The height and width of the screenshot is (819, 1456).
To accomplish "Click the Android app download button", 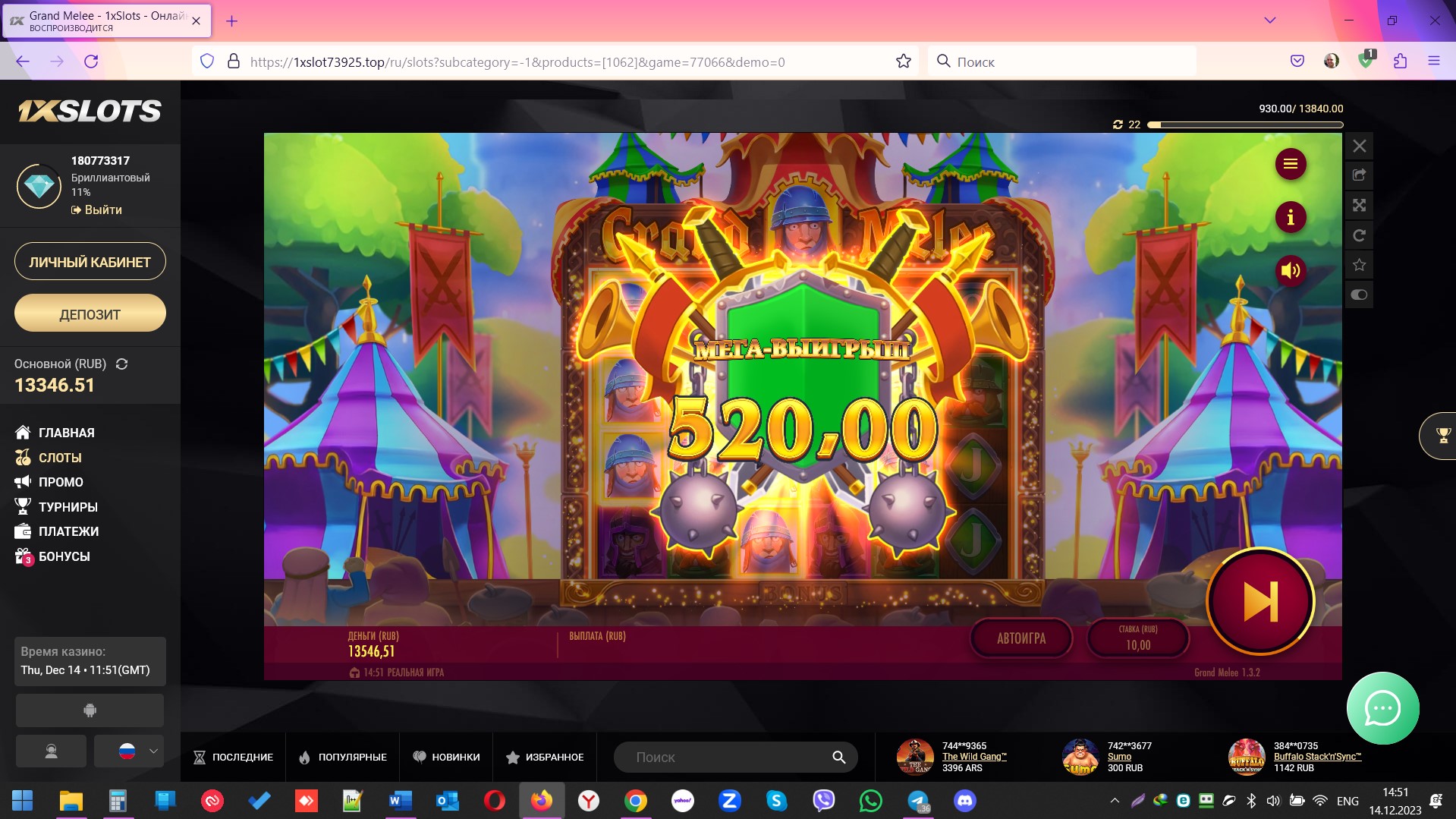I will pyautogui.click(x=90, y=710).
